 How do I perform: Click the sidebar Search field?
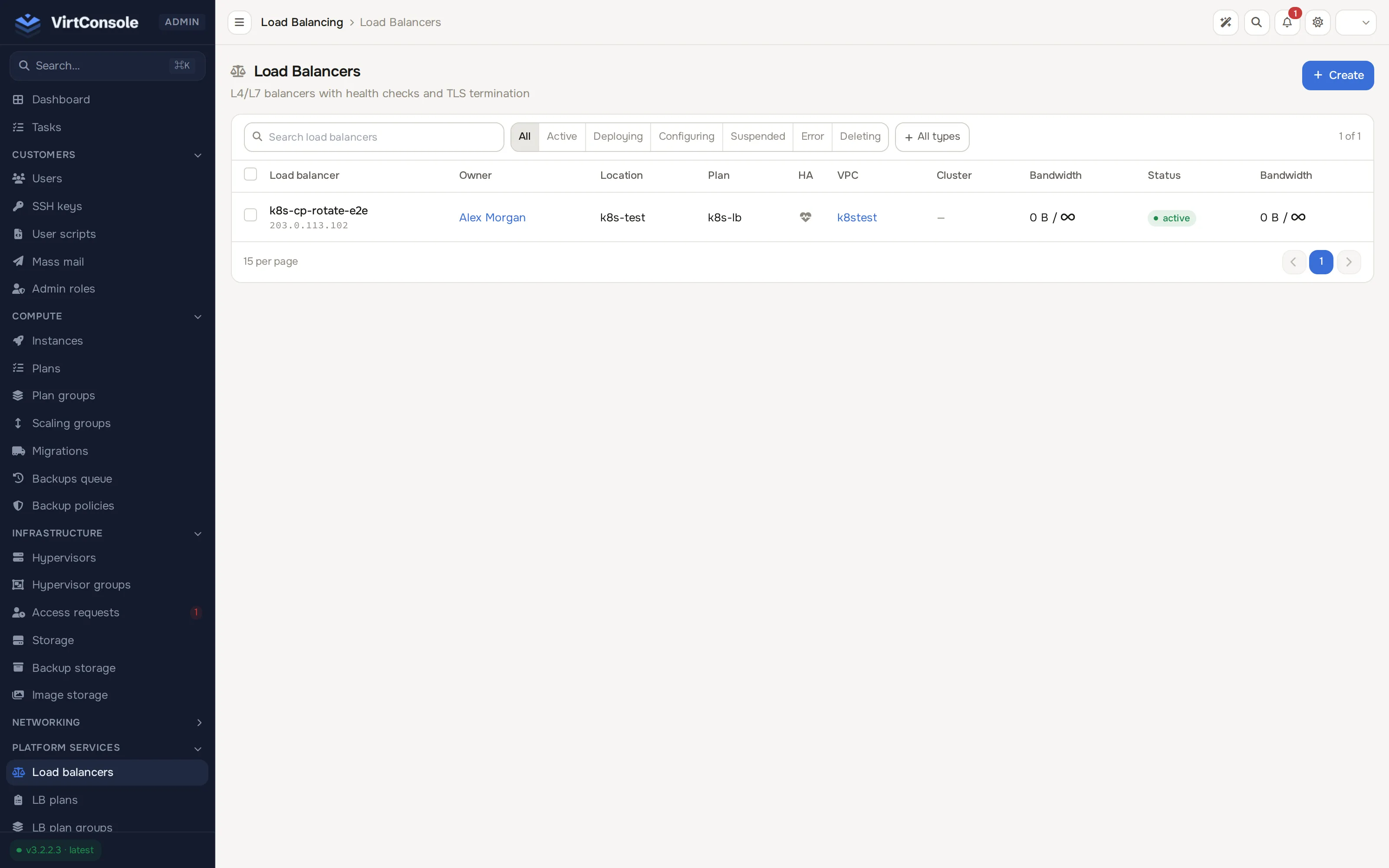tap(107, 66)
